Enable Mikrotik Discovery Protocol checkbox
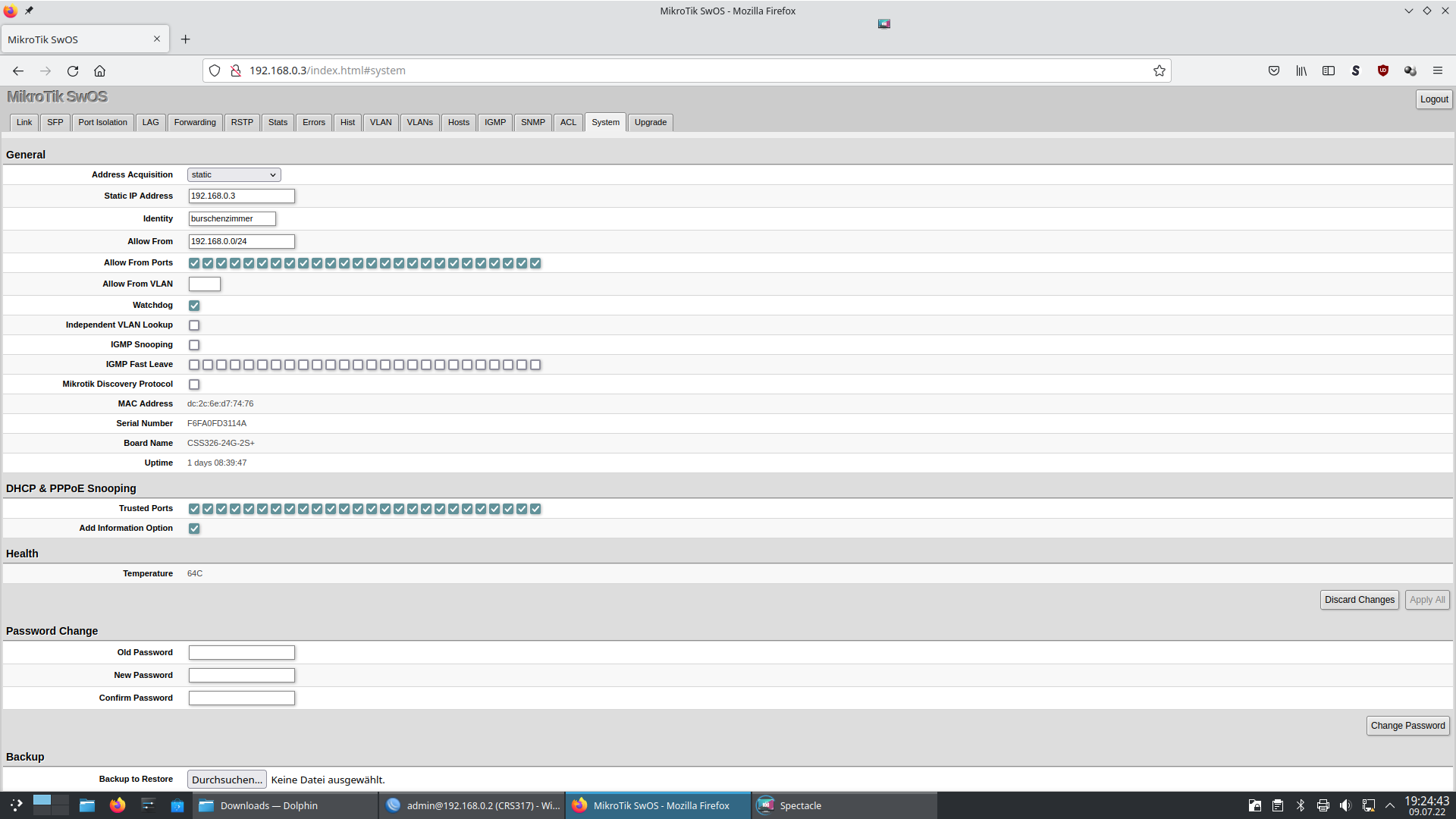 pyautogui.click(x=194, y=384)
